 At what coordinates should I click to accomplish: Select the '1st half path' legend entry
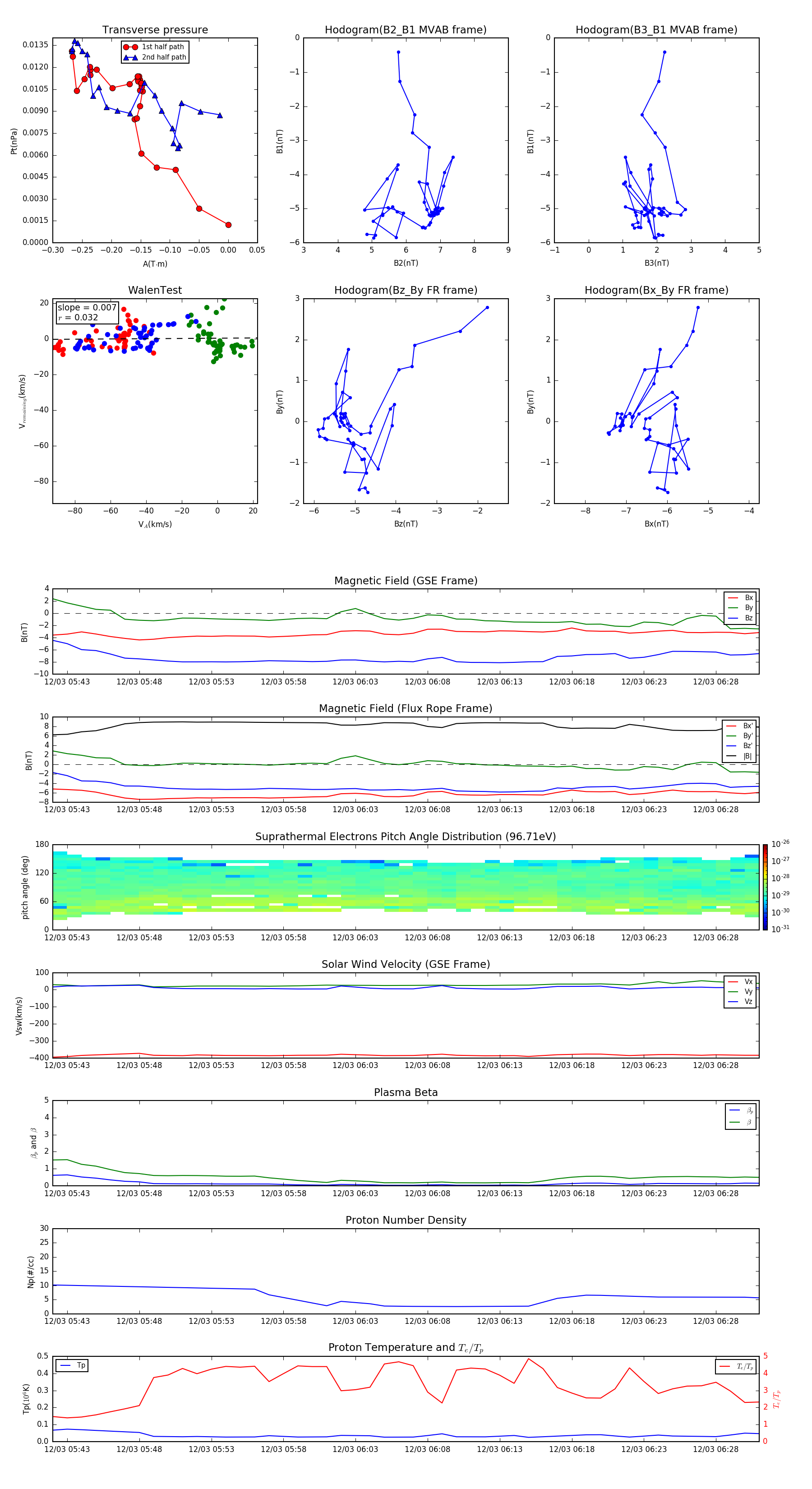point(154,47)
